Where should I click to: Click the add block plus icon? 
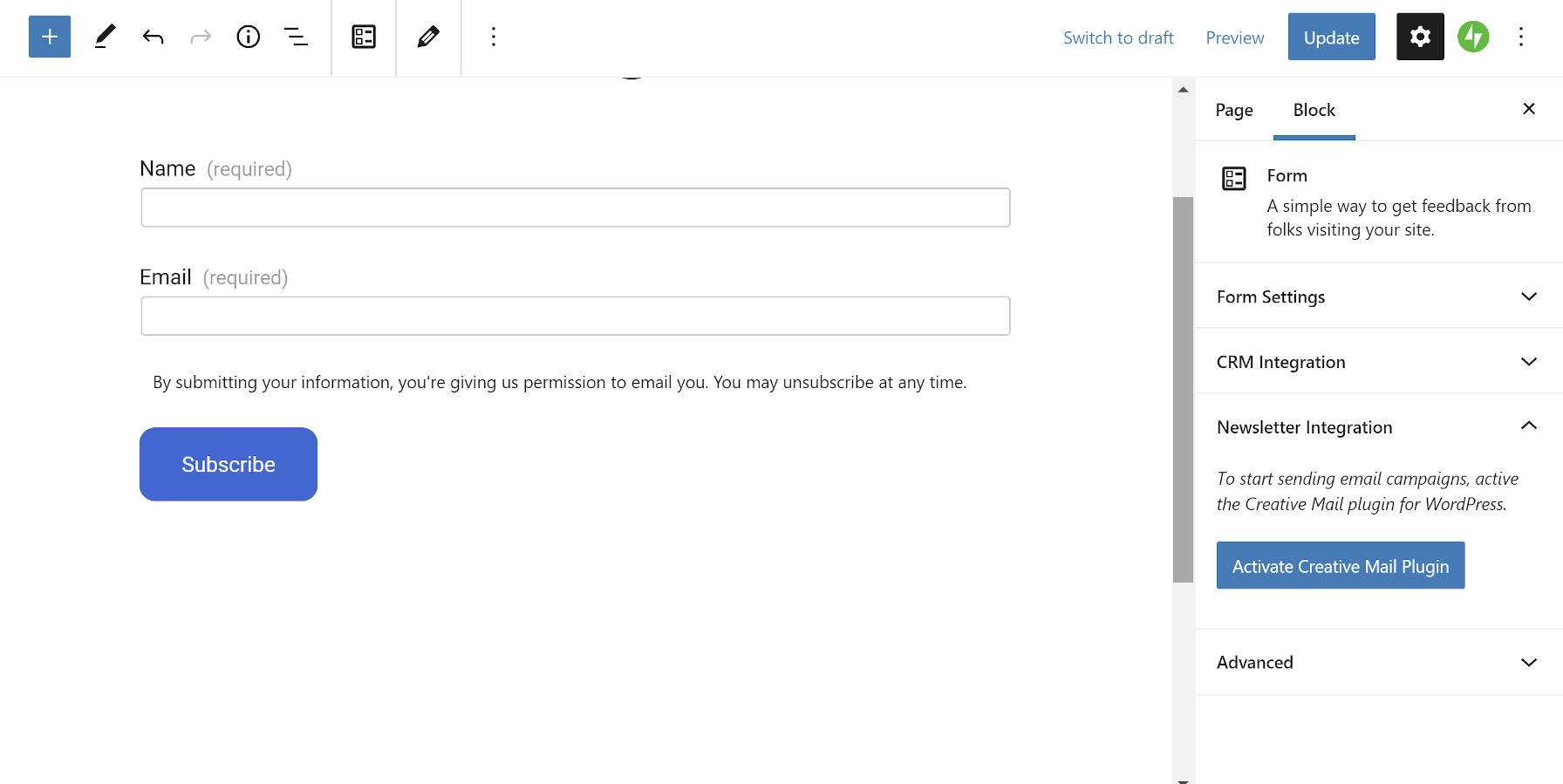tap(50, 37)
